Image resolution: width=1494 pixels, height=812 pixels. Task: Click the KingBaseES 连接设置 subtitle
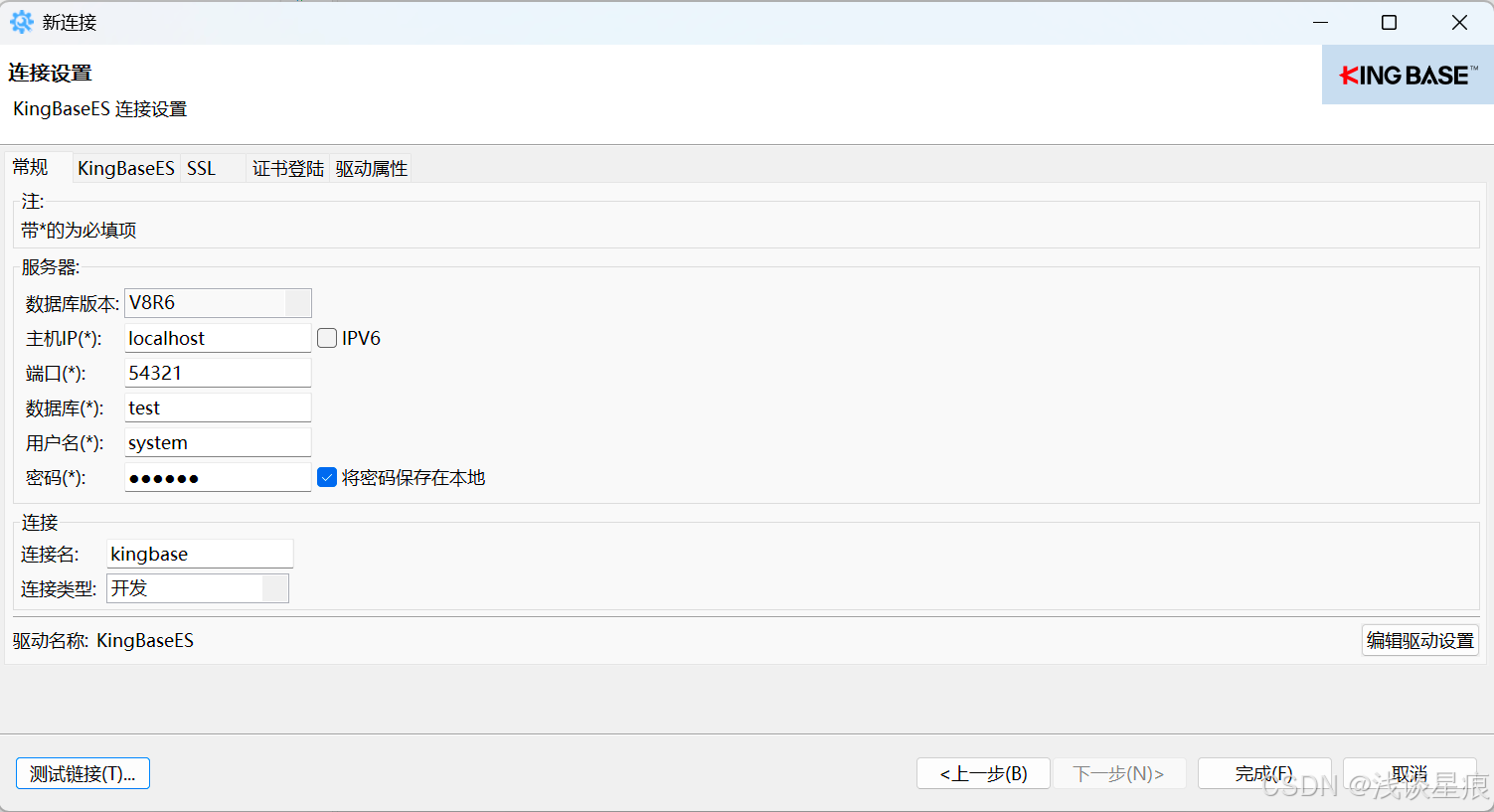(x=99, y=108)
